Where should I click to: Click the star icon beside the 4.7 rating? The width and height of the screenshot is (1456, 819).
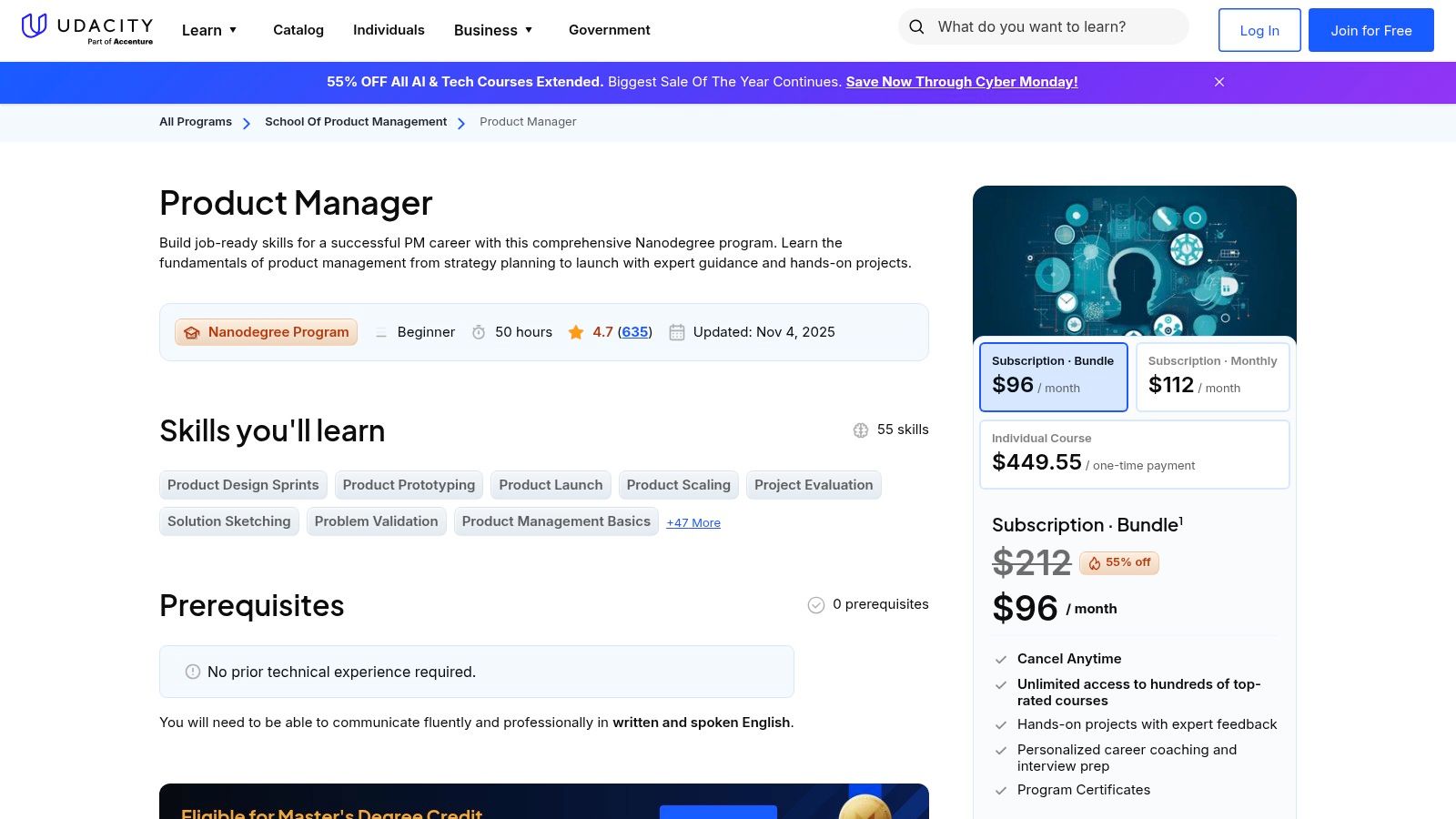click(577, 332)
